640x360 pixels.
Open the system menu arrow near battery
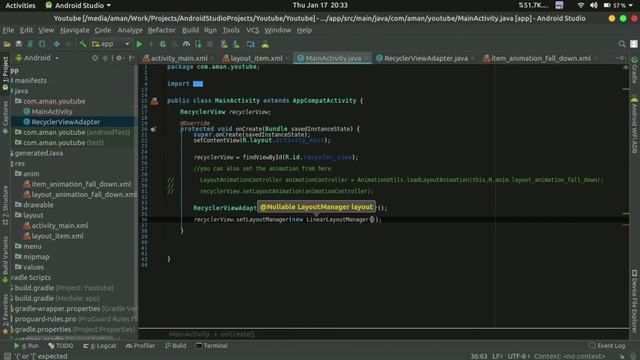click(x=631, y=5)
